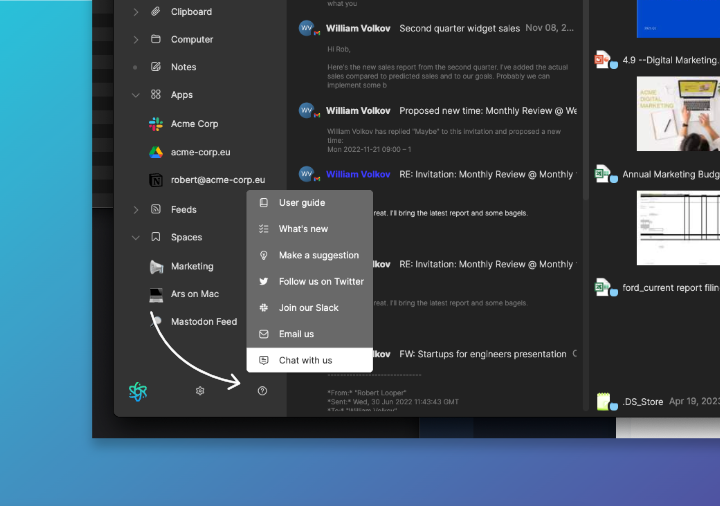The image size is (720, 506).
Task: Open the robert@acme-corp.eu Notion app
Action: [217, 180]
